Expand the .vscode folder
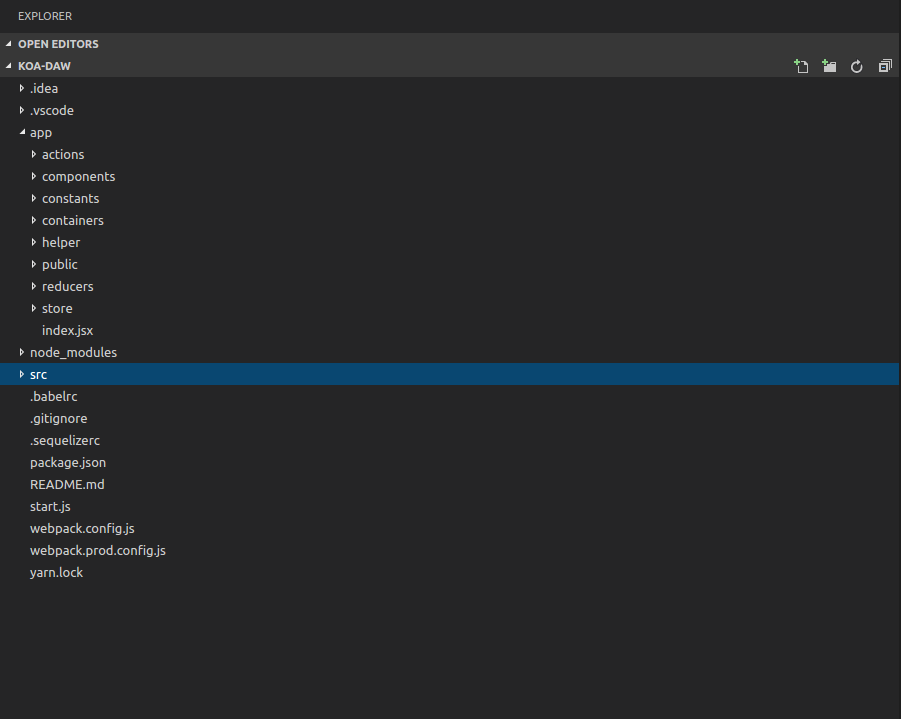This screenshot has height=719, width=901. click(52, 110)
